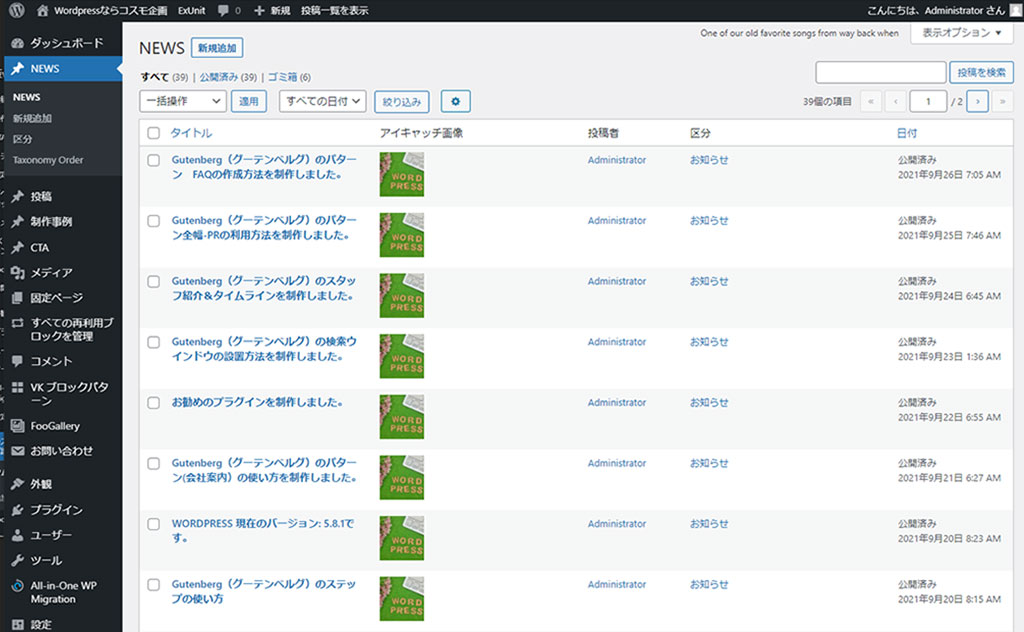Click the post search input field
The width and height of the screenshot is (1024, 632).
tap(880, 72)
